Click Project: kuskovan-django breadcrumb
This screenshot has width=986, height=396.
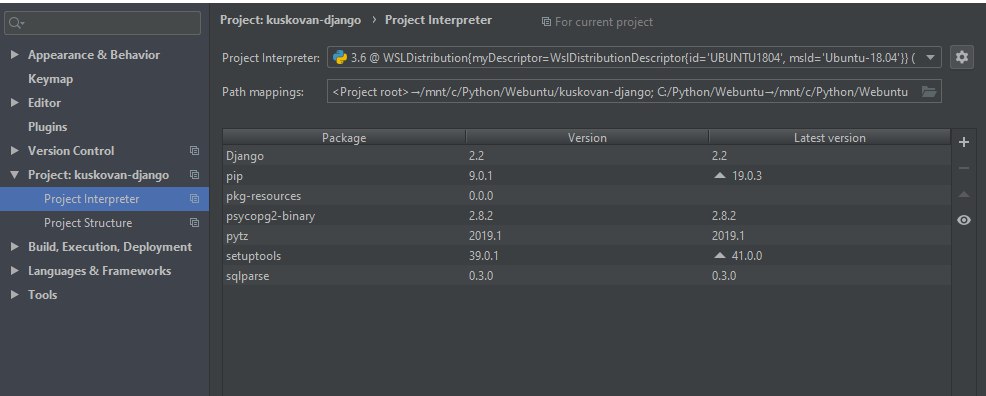tap(291, 20)
